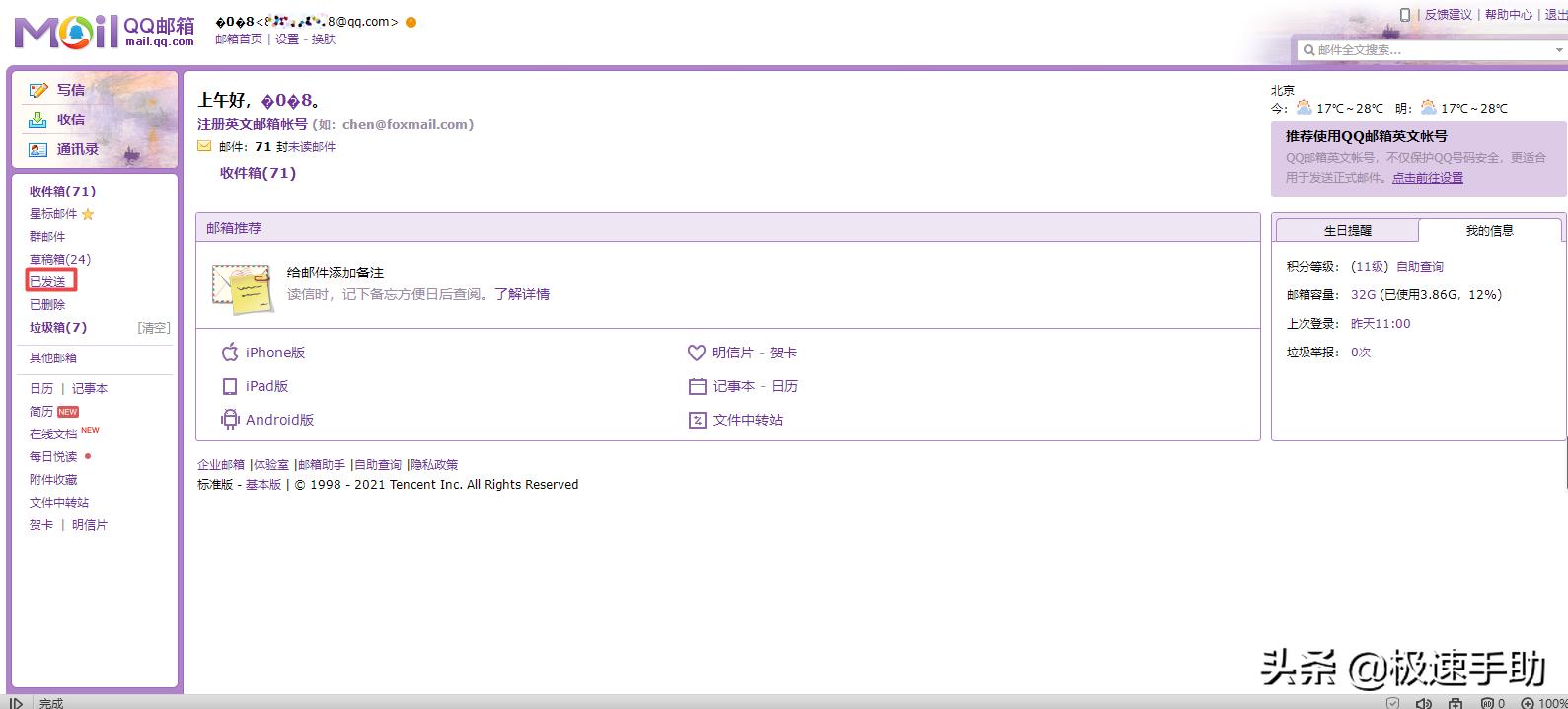Screen dimensions: 1568x709
Task: Click the Android robot icon
Action: [x=230, y=420]
